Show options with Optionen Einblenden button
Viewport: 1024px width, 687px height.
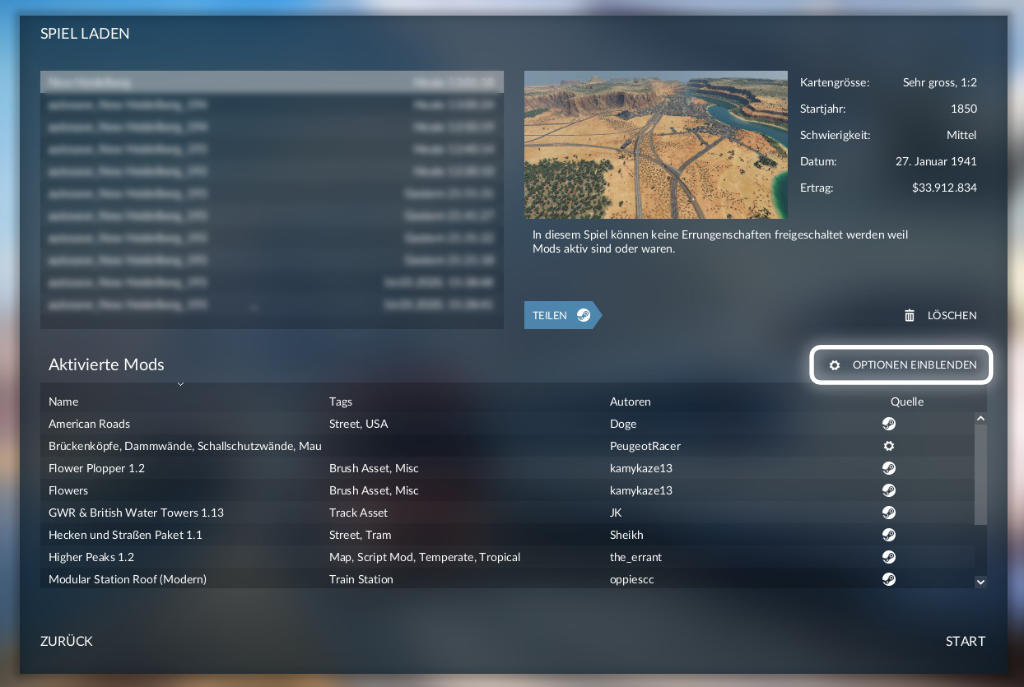coord(901,365)
